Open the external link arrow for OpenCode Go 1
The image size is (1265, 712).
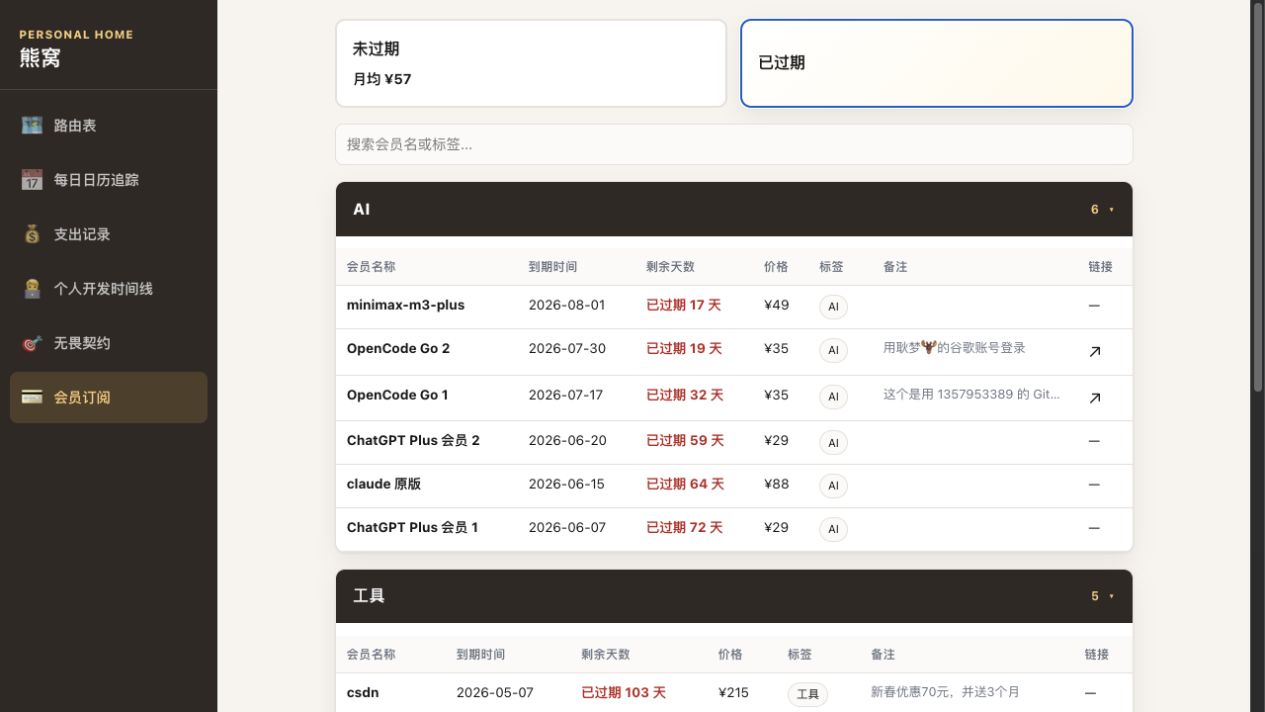click(x=1095, y=398)
